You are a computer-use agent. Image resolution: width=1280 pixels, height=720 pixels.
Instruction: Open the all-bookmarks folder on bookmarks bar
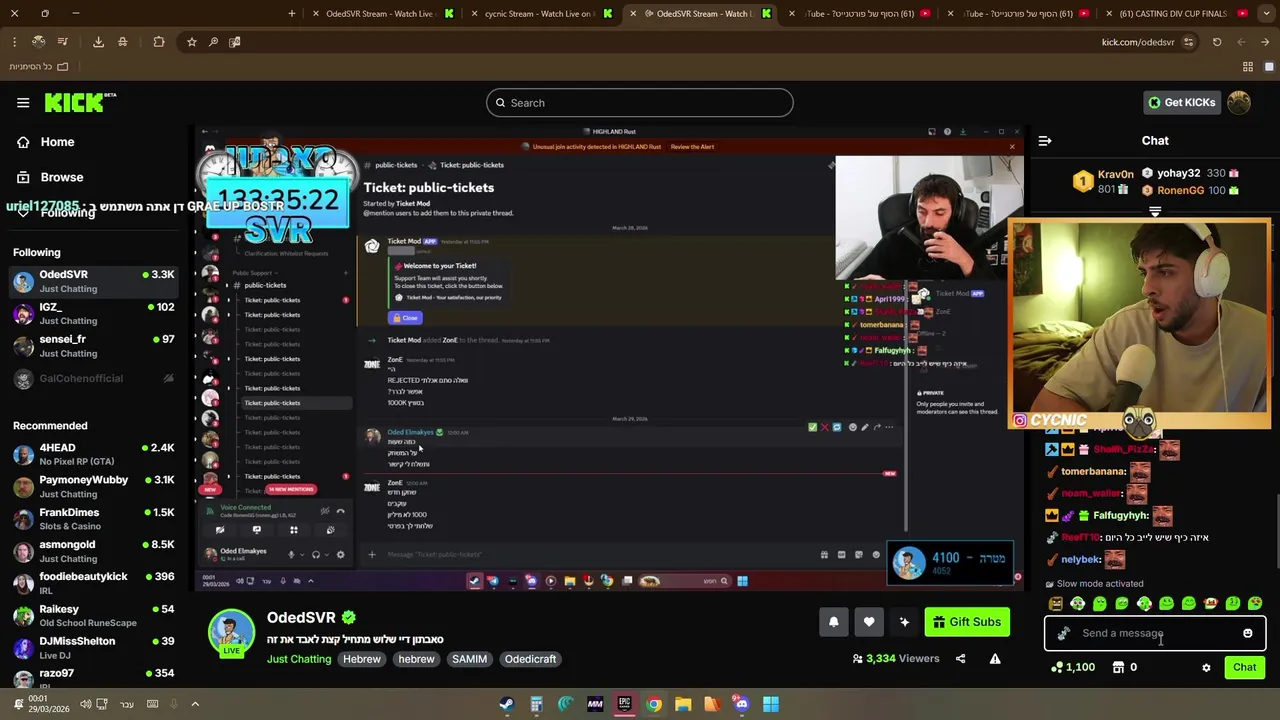(38, 66)
